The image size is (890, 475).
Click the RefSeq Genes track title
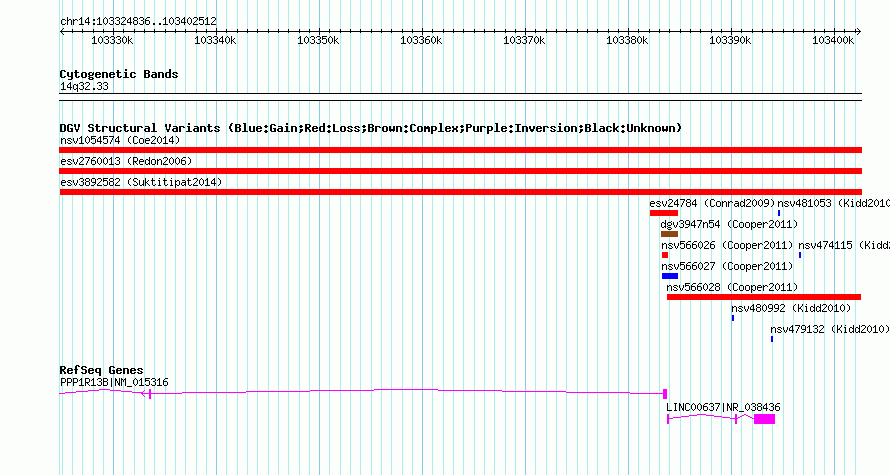point(102,370)
